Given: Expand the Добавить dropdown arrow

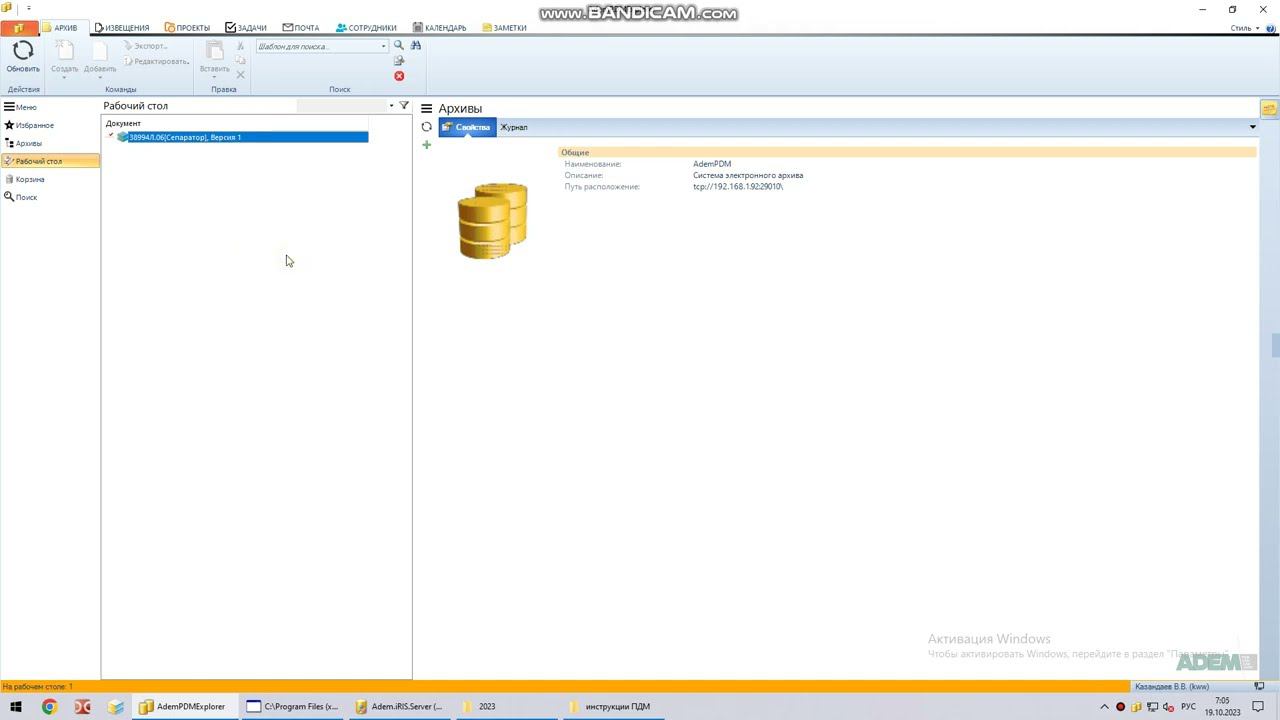Looking at the screenshot, I should click(x=100, y=77).
